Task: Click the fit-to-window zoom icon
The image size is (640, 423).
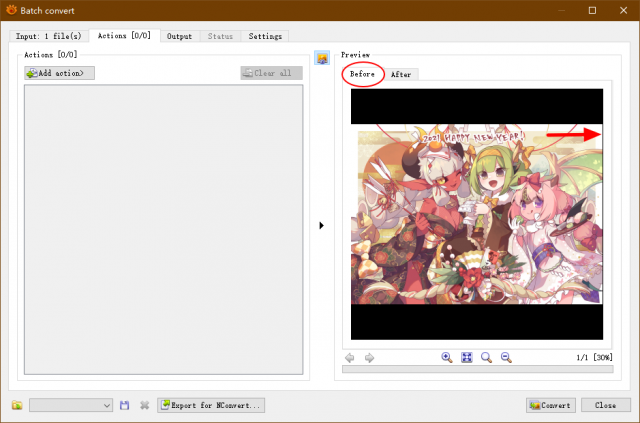Action: pyautogui.click(x=467, y=358)
